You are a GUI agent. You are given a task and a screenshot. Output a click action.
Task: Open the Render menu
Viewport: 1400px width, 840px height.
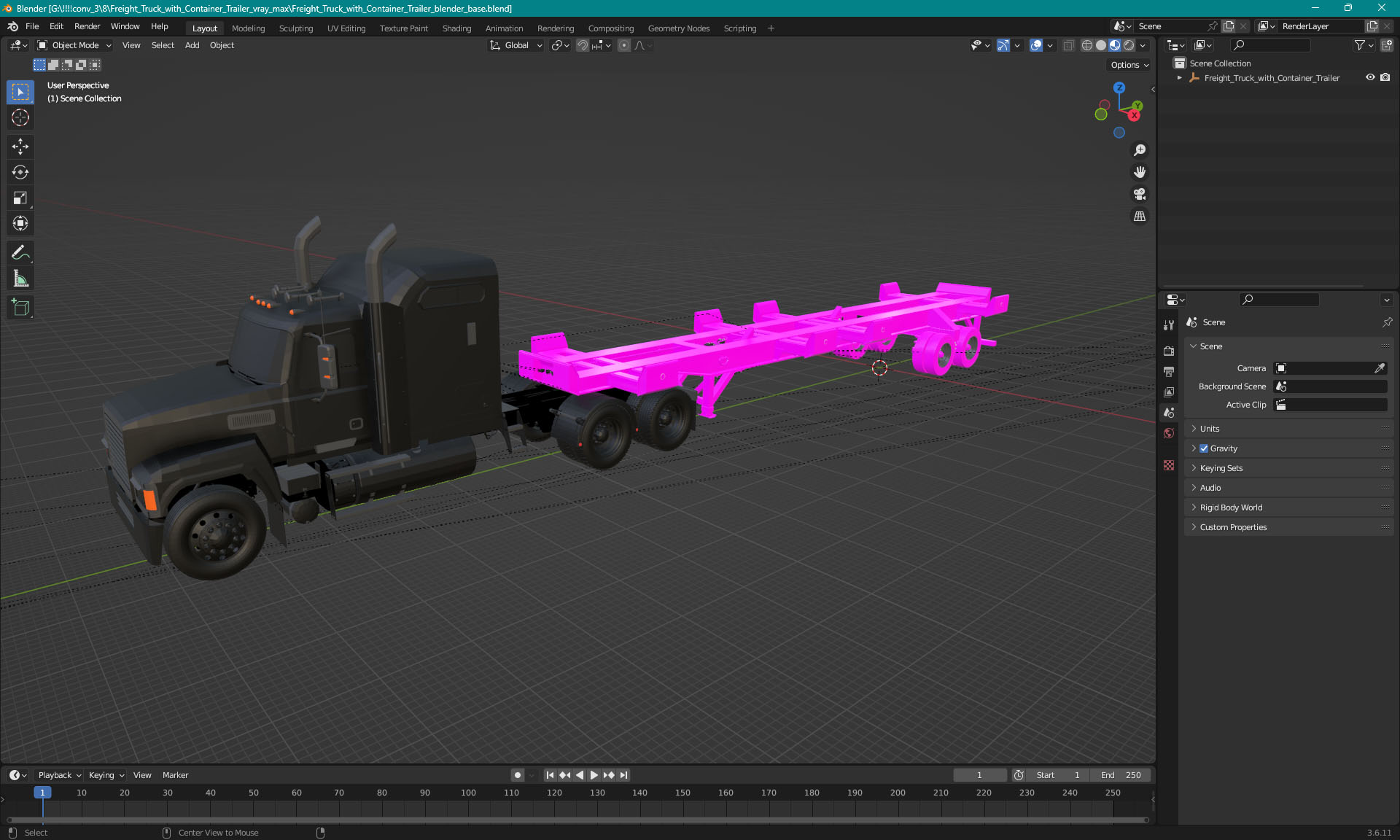point(87,26)
